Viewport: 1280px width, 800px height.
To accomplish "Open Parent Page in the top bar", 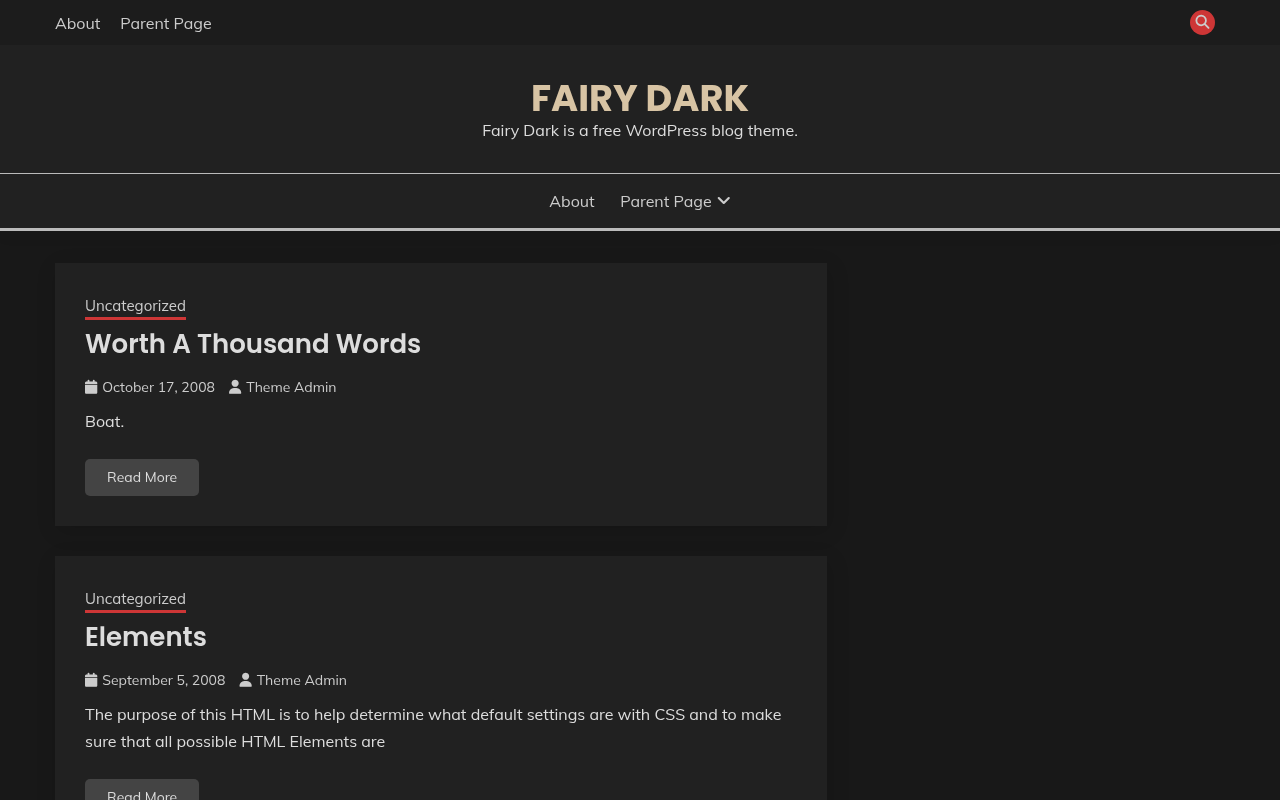I will [x=166, y=23].
